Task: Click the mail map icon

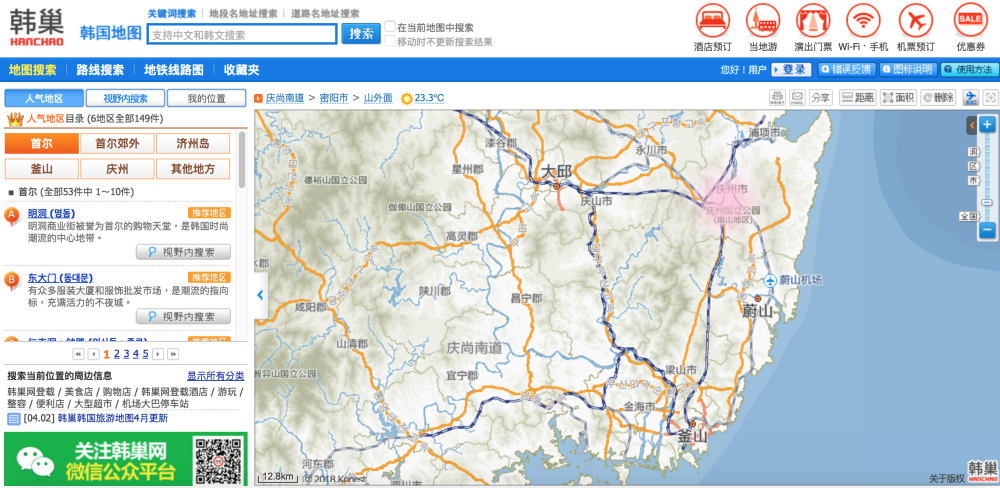Action: [797, 98]
